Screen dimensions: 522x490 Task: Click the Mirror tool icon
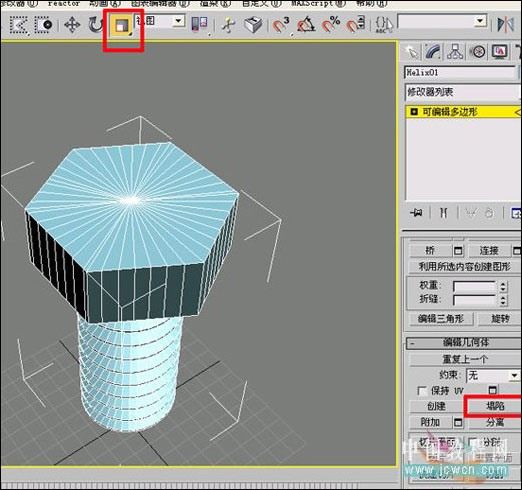tap(505, 25)
